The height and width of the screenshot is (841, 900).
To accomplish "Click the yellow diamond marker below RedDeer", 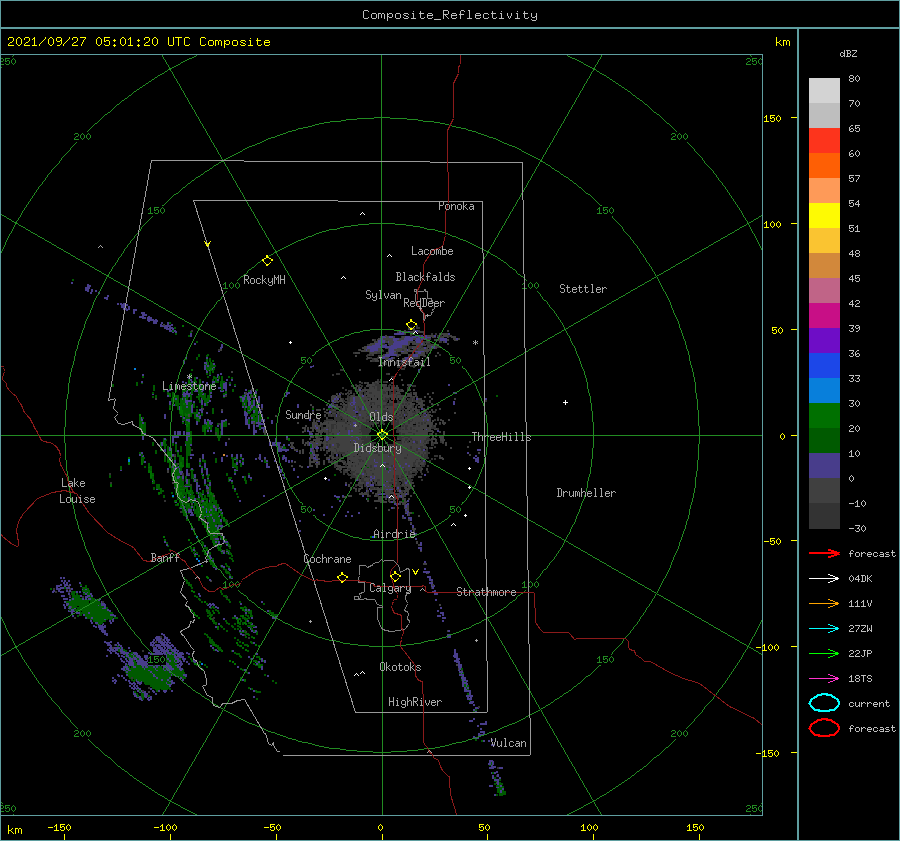I will tap(411, 325).
